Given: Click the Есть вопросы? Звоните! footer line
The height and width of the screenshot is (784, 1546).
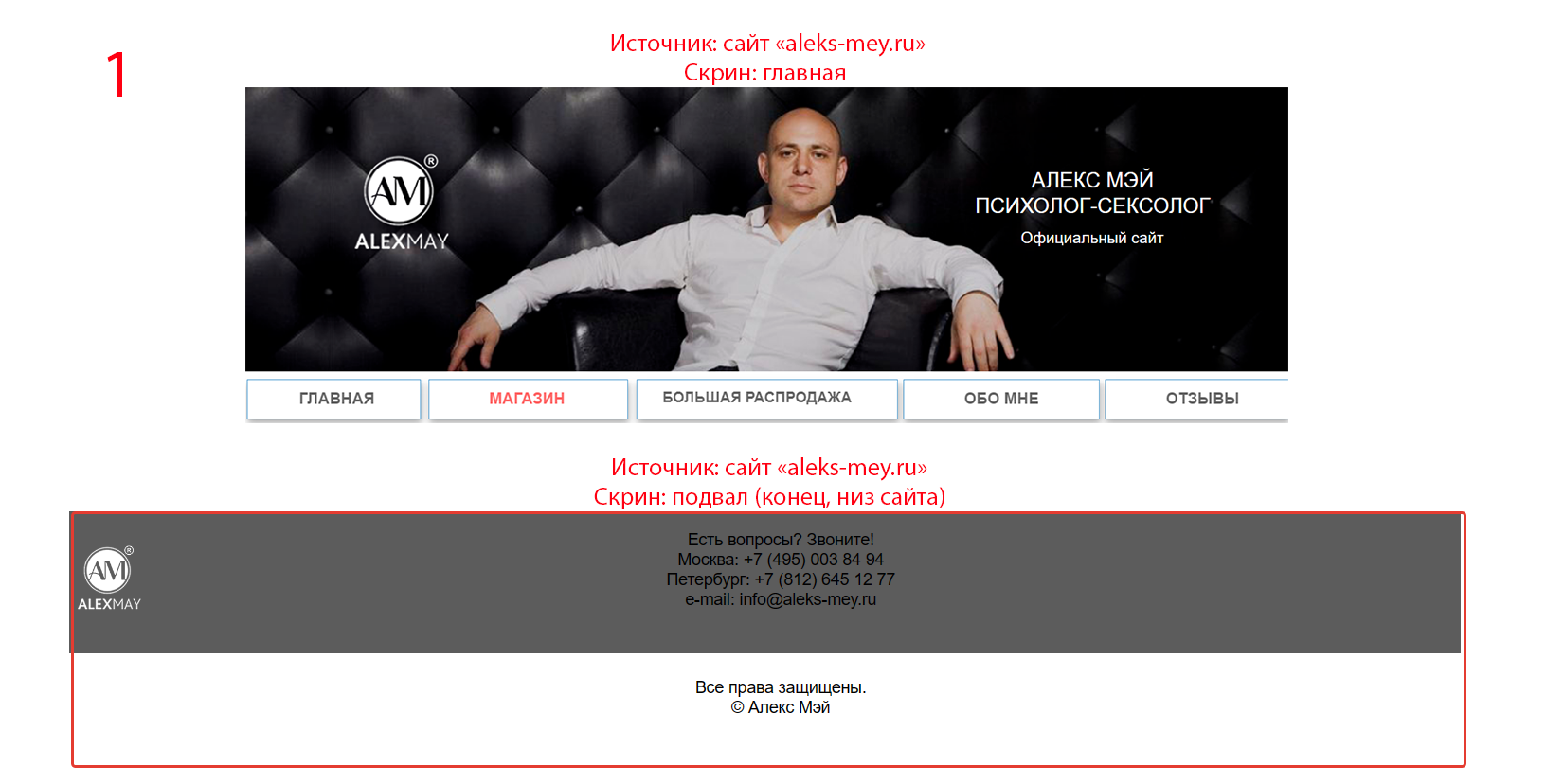Looking at the screenshot, I should pos(781,540).
